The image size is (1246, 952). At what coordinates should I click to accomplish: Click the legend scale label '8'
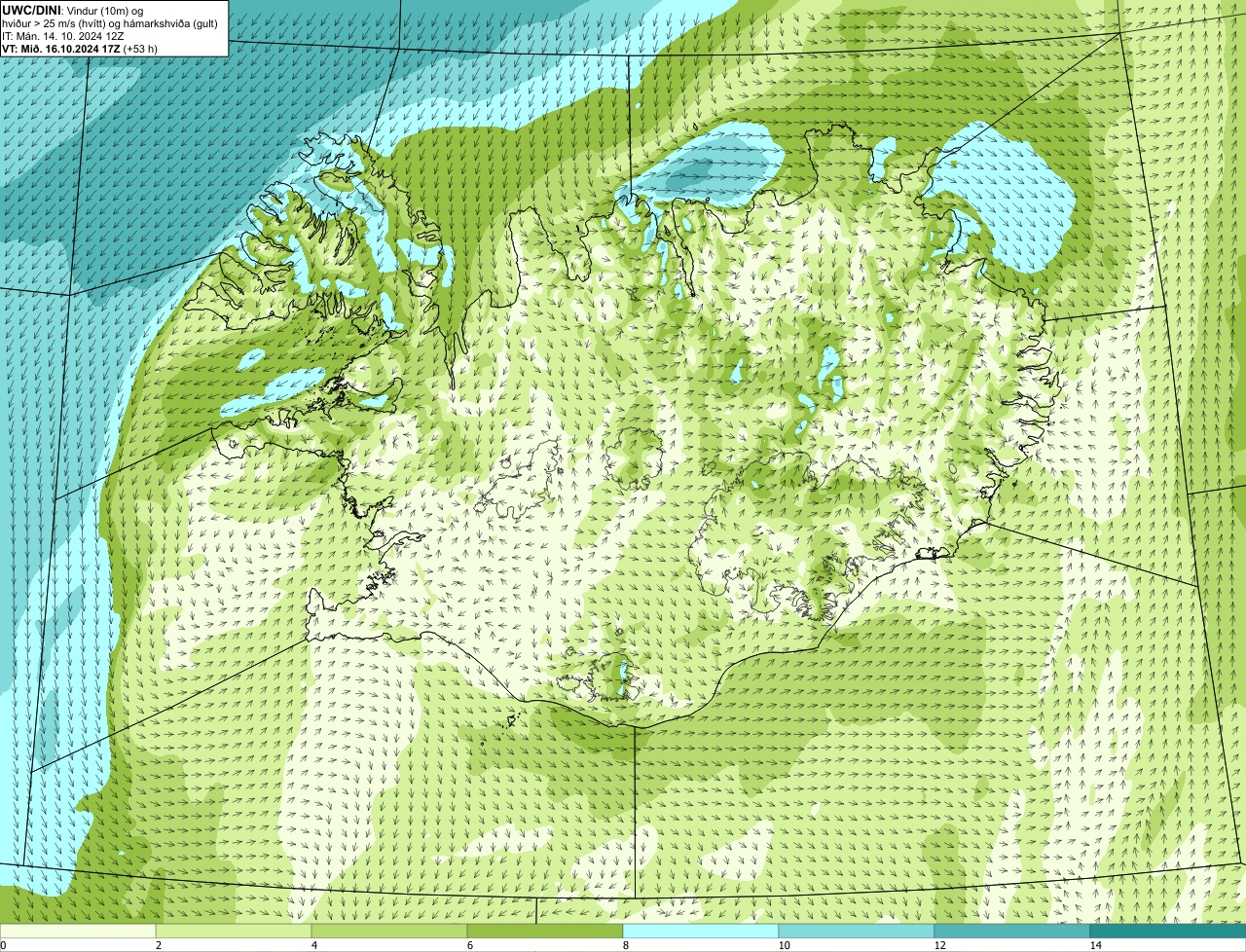[625, 945]
